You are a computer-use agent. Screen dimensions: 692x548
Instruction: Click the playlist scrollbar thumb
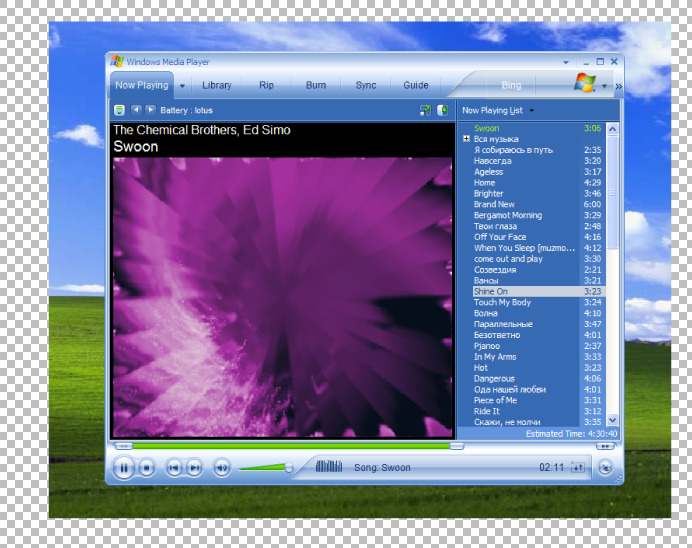612,192
